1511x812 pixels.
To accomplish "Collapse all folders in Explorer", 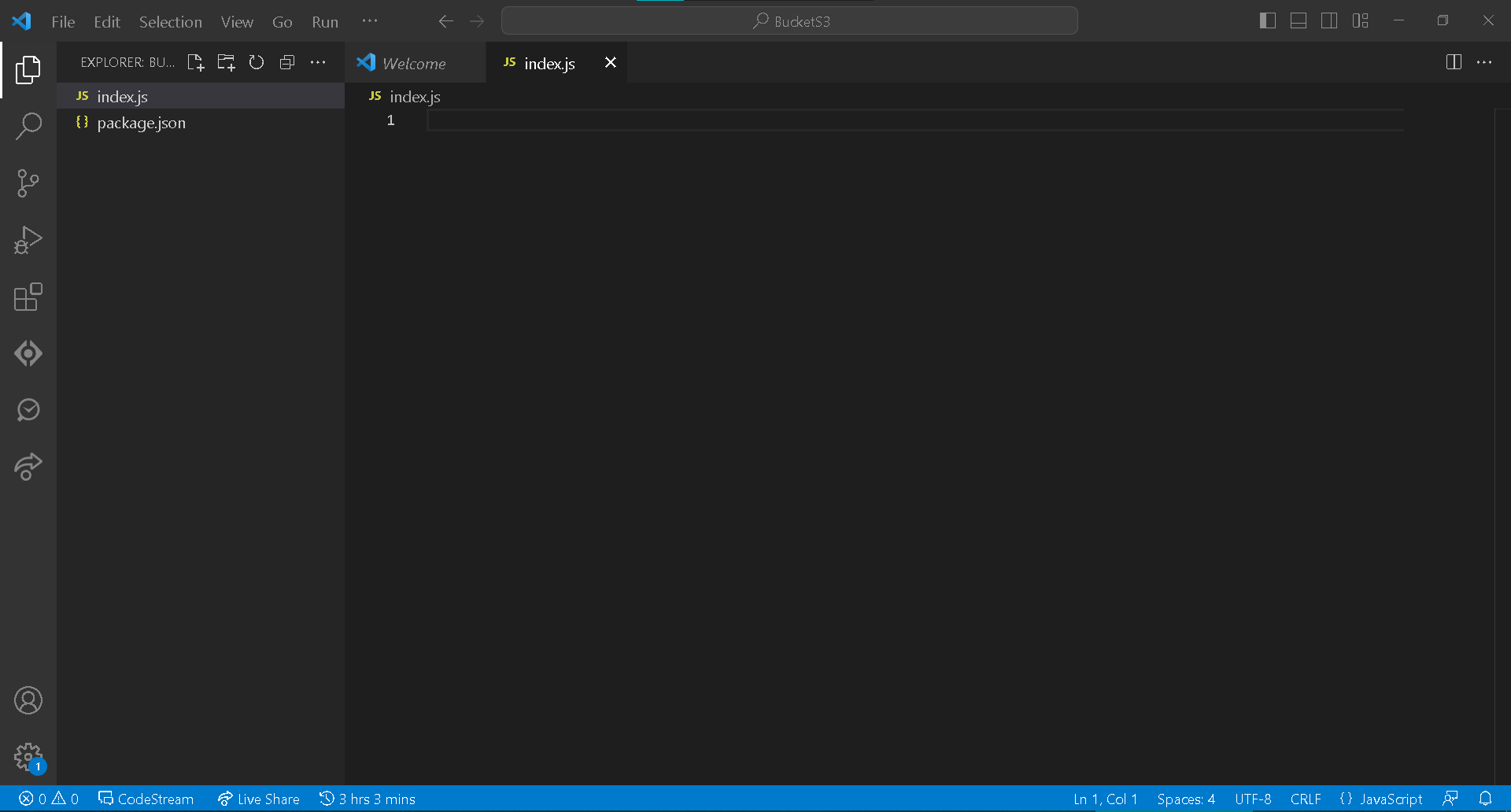I will [287, 63].
